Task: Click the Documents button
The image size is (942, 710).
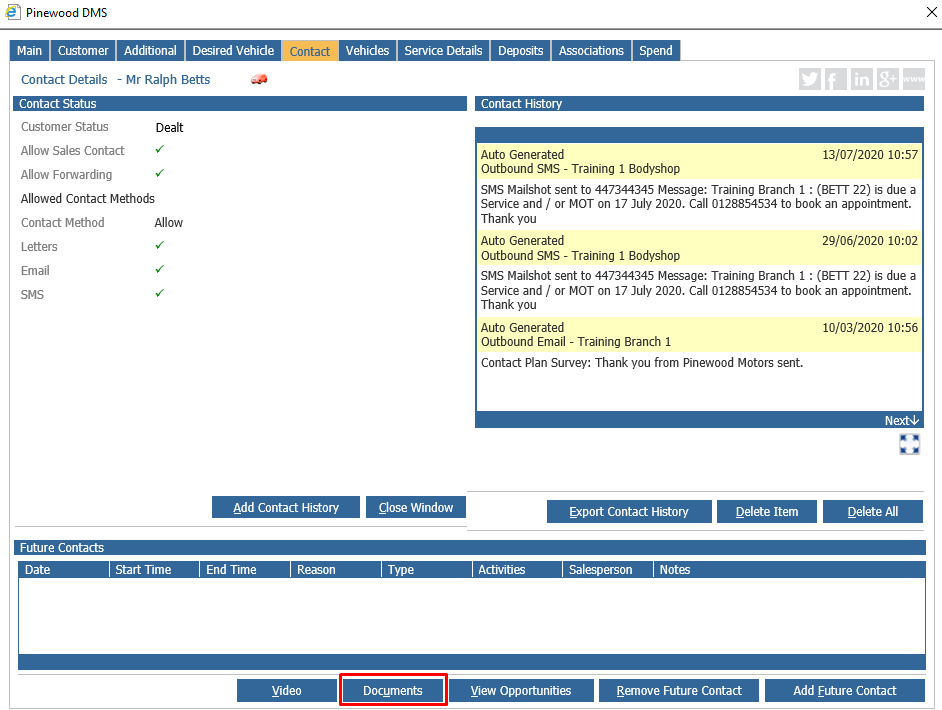Action: tap(393, 691)
